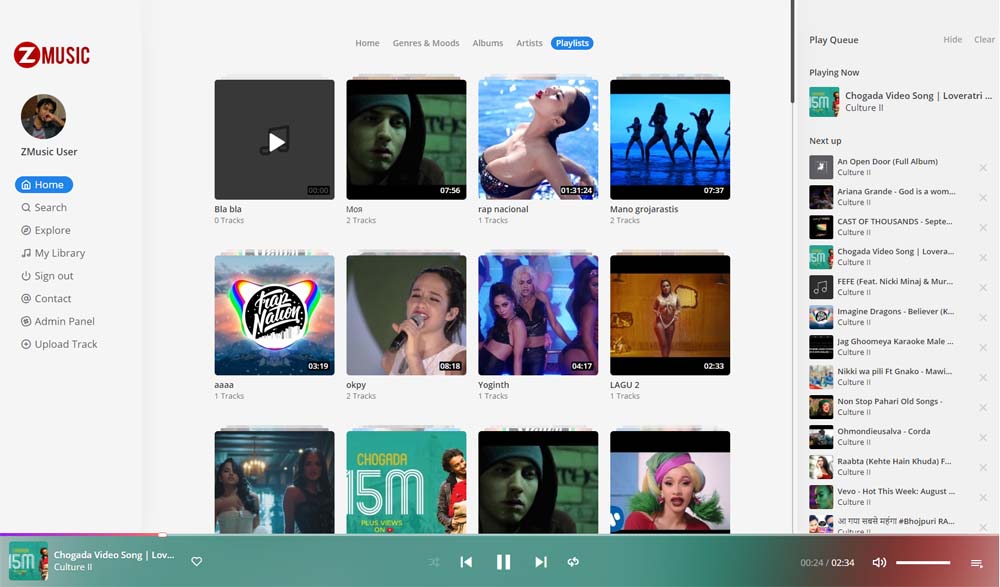Select An Open Door (Full Album) track
Screen dimensions: 1000x587
pyautogui.click(x=887, y=161)
